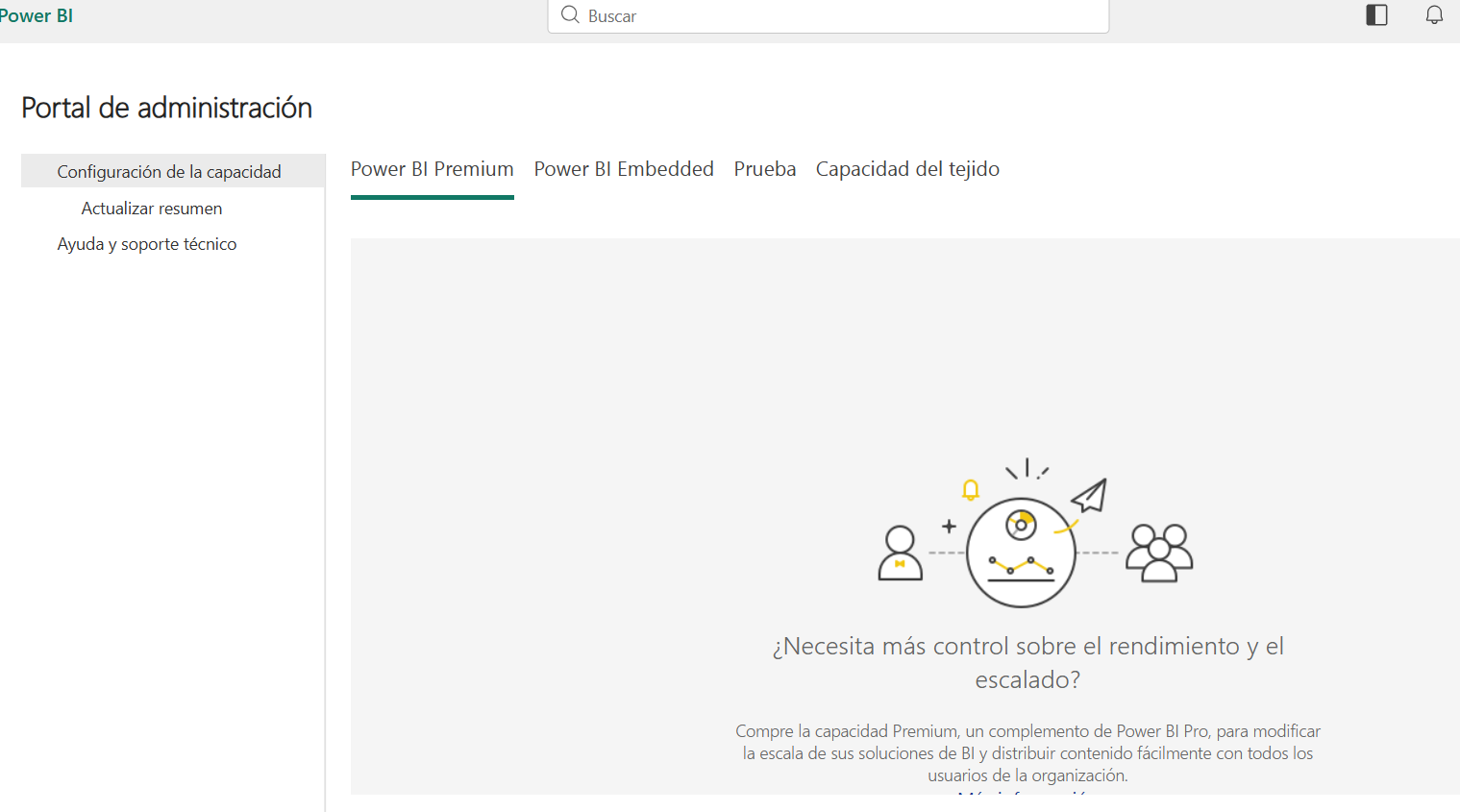The image size is (1460, 812).
Task: Open Configuración de la capacidad section
Action: pyautogui.click(x=169, y=172)
